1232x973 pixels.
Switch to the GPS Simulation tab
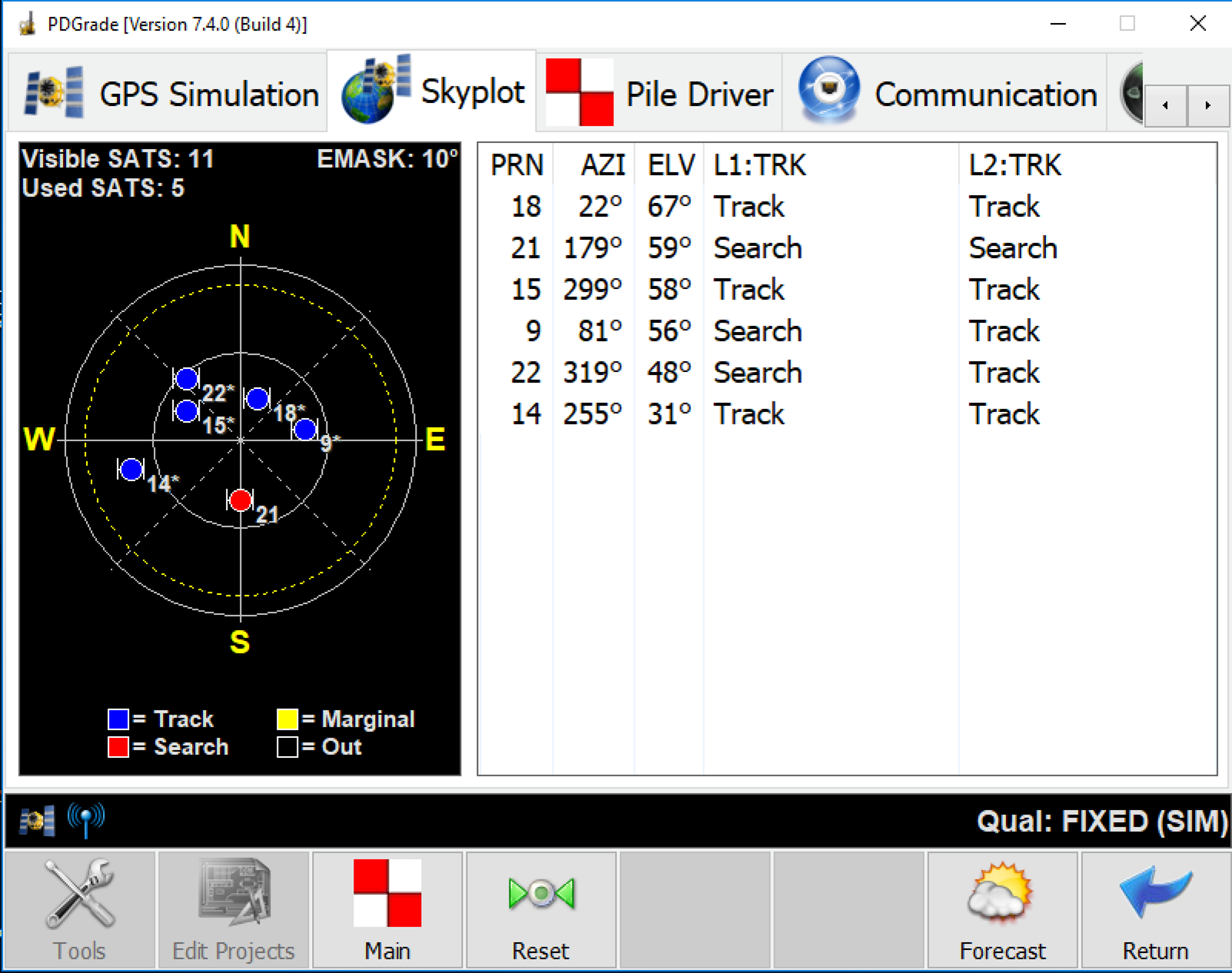(x=168, y=92)
